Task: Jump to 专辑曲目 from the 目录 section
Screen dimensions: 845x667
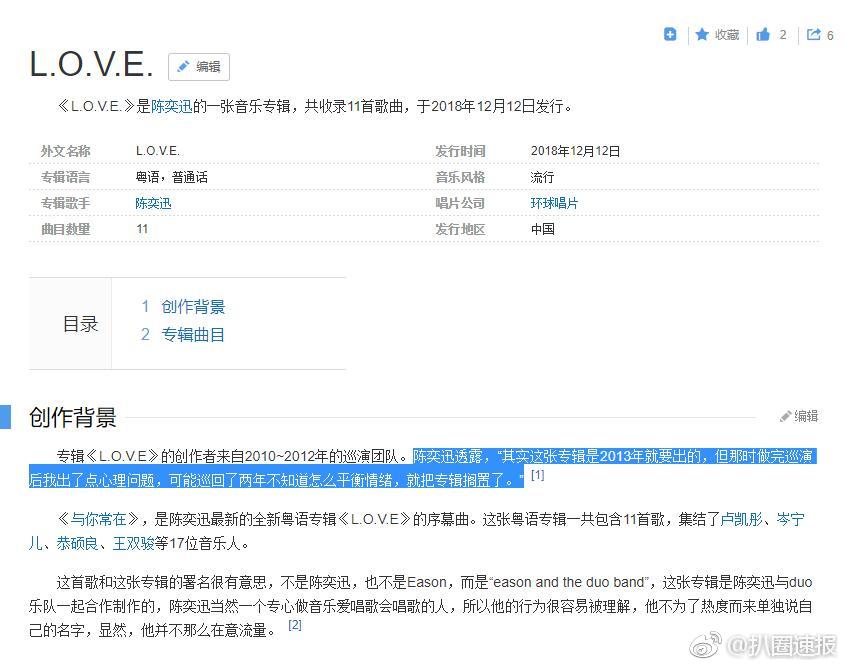Action: (194, 334)
